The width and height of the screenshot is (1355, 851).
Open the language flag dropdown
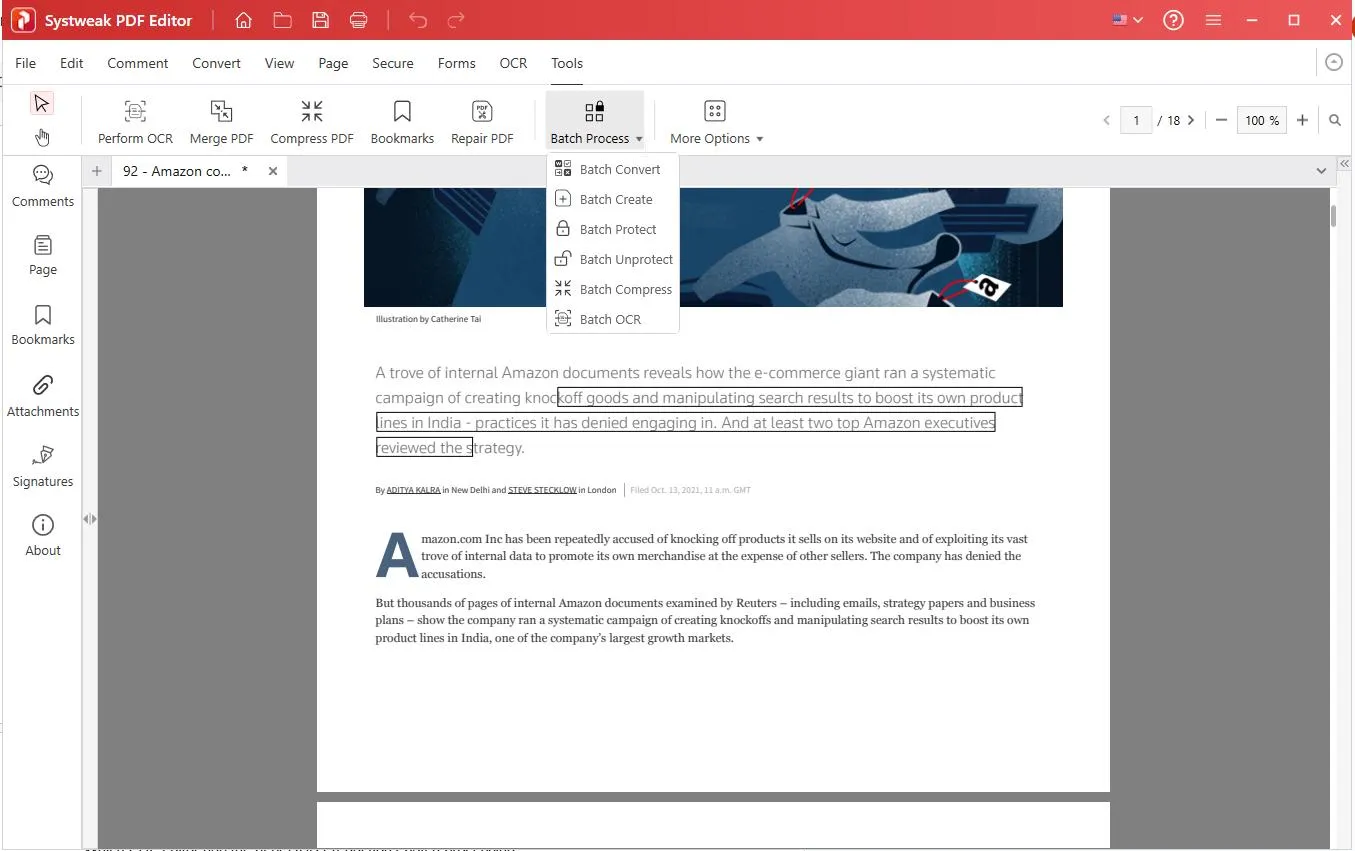[x=1127, y=20]
